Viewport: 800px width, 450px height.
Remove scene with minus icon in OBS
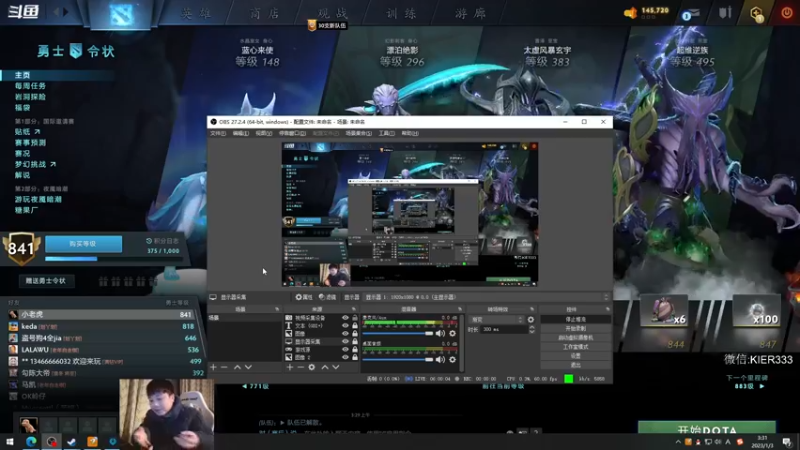click(224, 367)
